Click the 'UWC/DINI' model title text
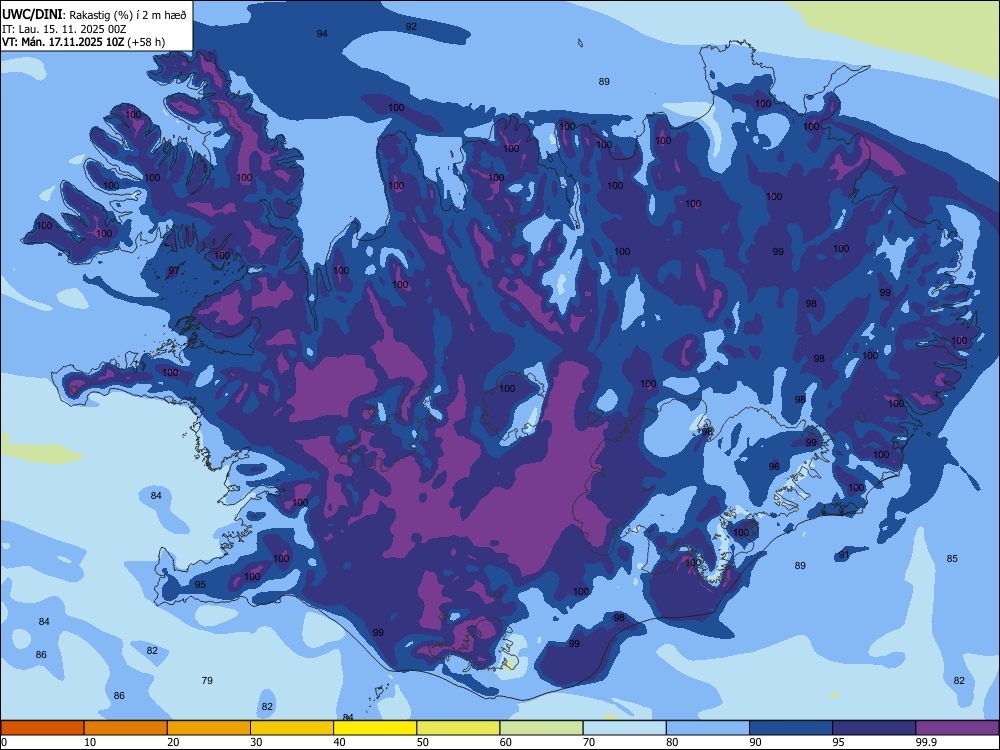 [32, 15]
